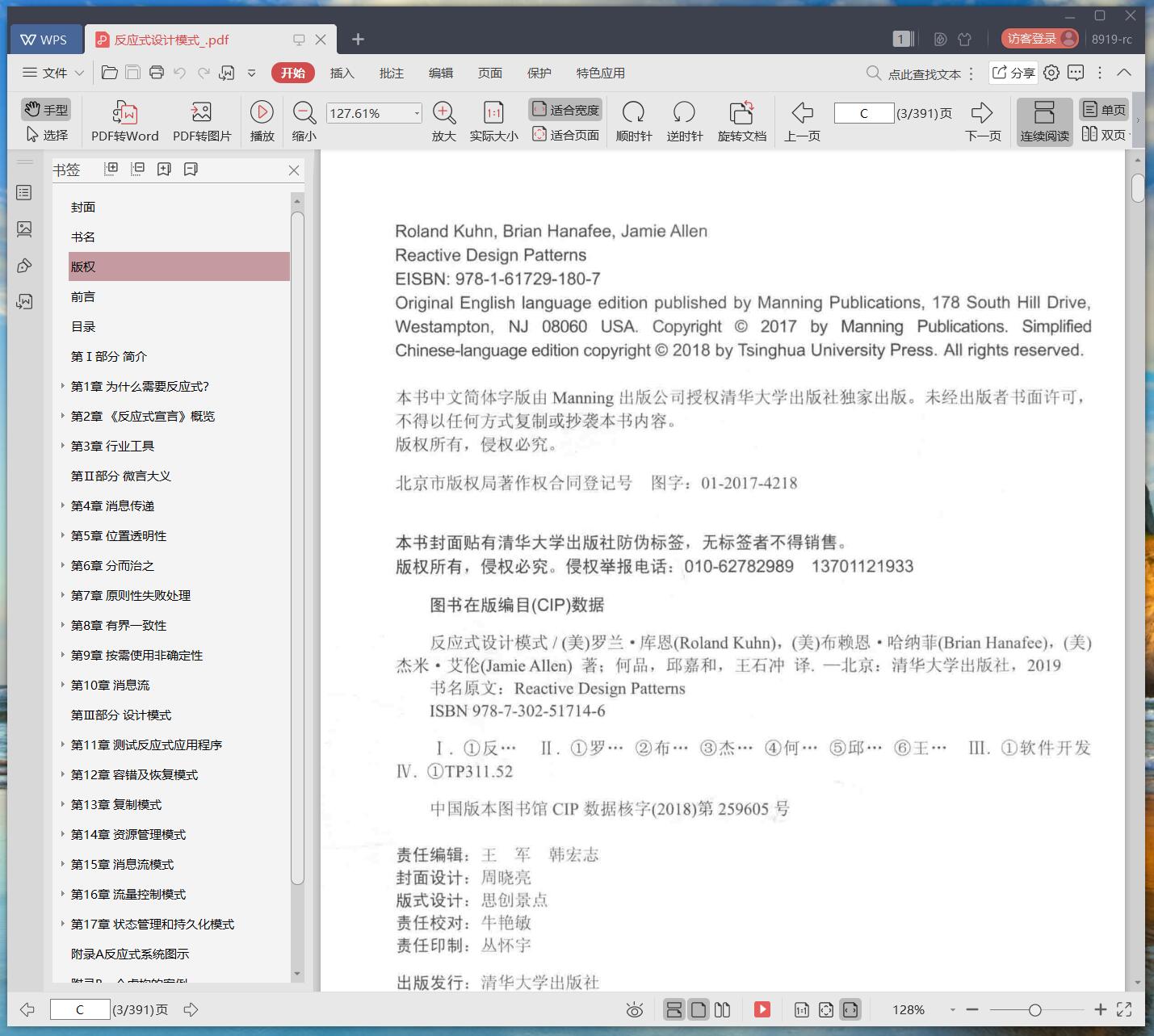Enable 手型 hand tool mode
This screenshot has height=1036, width=1154.
pyautogui.click(x=45, y=109)
